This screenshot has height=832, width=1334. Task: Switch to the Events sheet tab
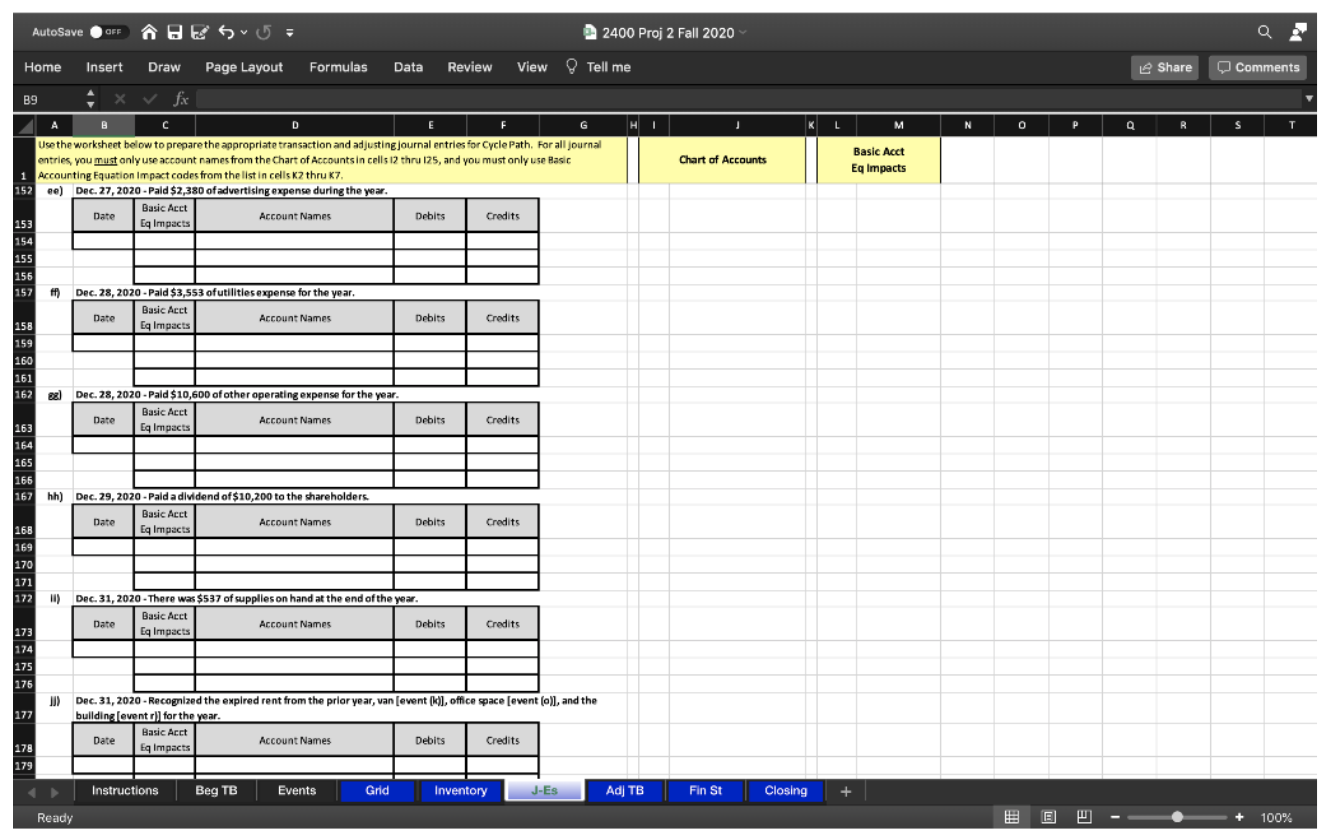(297, 791)
